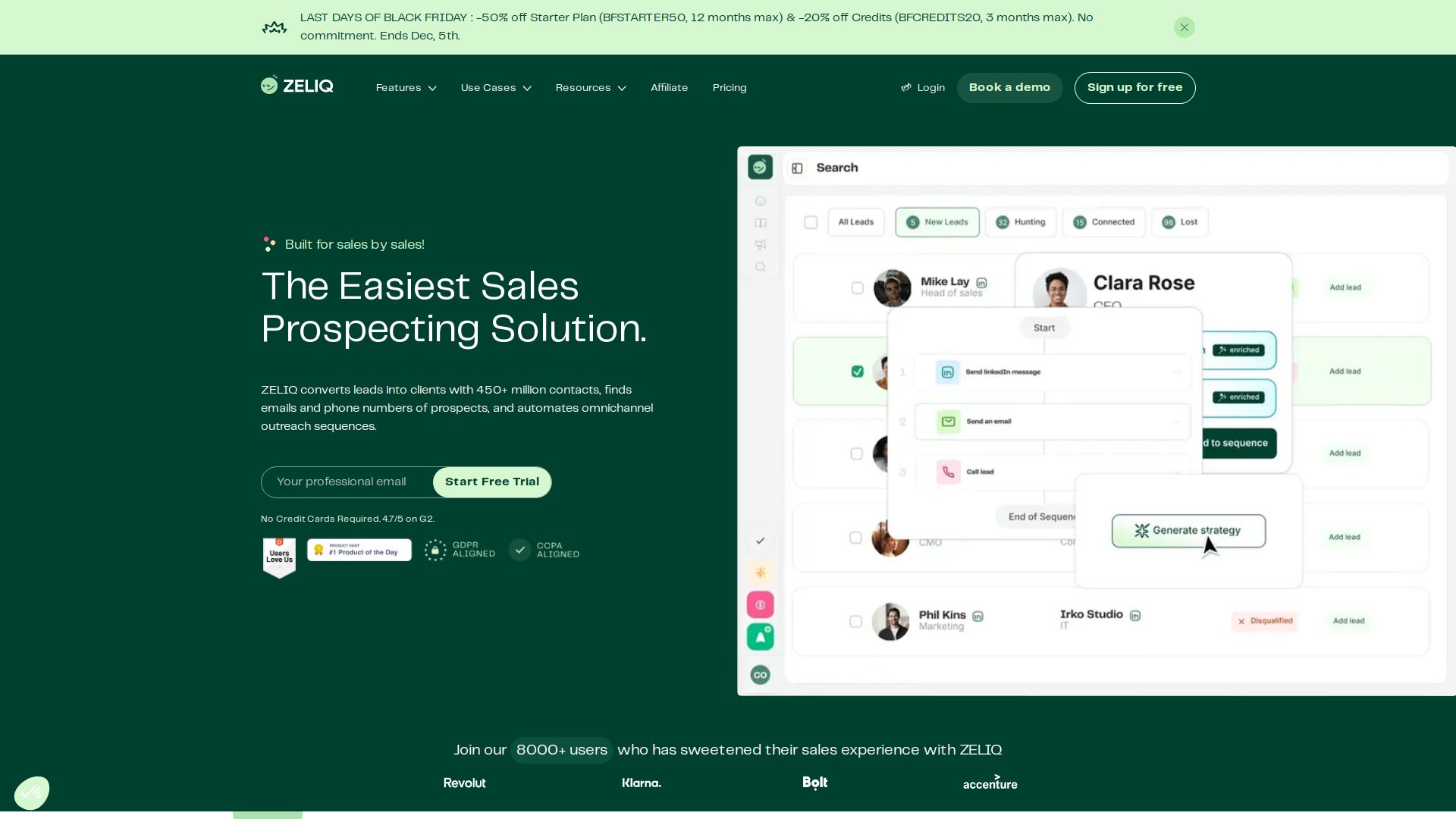Click Mike Lay's LinkedIn icon

pyautogui.click(x=981, y=282)
